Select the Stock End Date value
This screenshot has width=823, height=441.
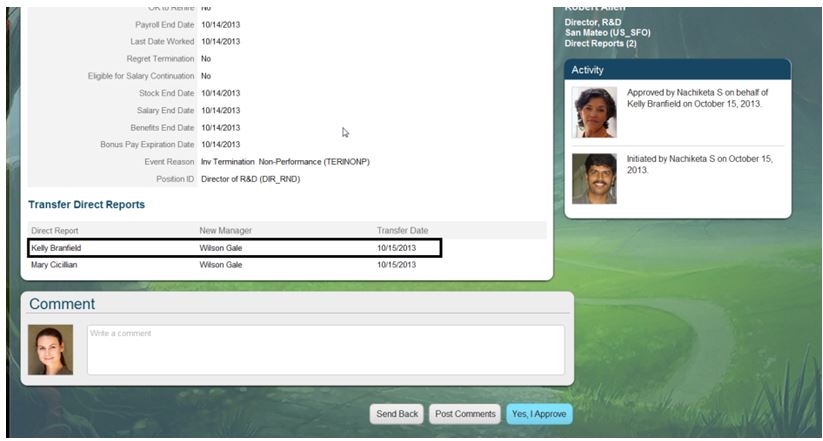pyautogui.click(x=220, y=93)
